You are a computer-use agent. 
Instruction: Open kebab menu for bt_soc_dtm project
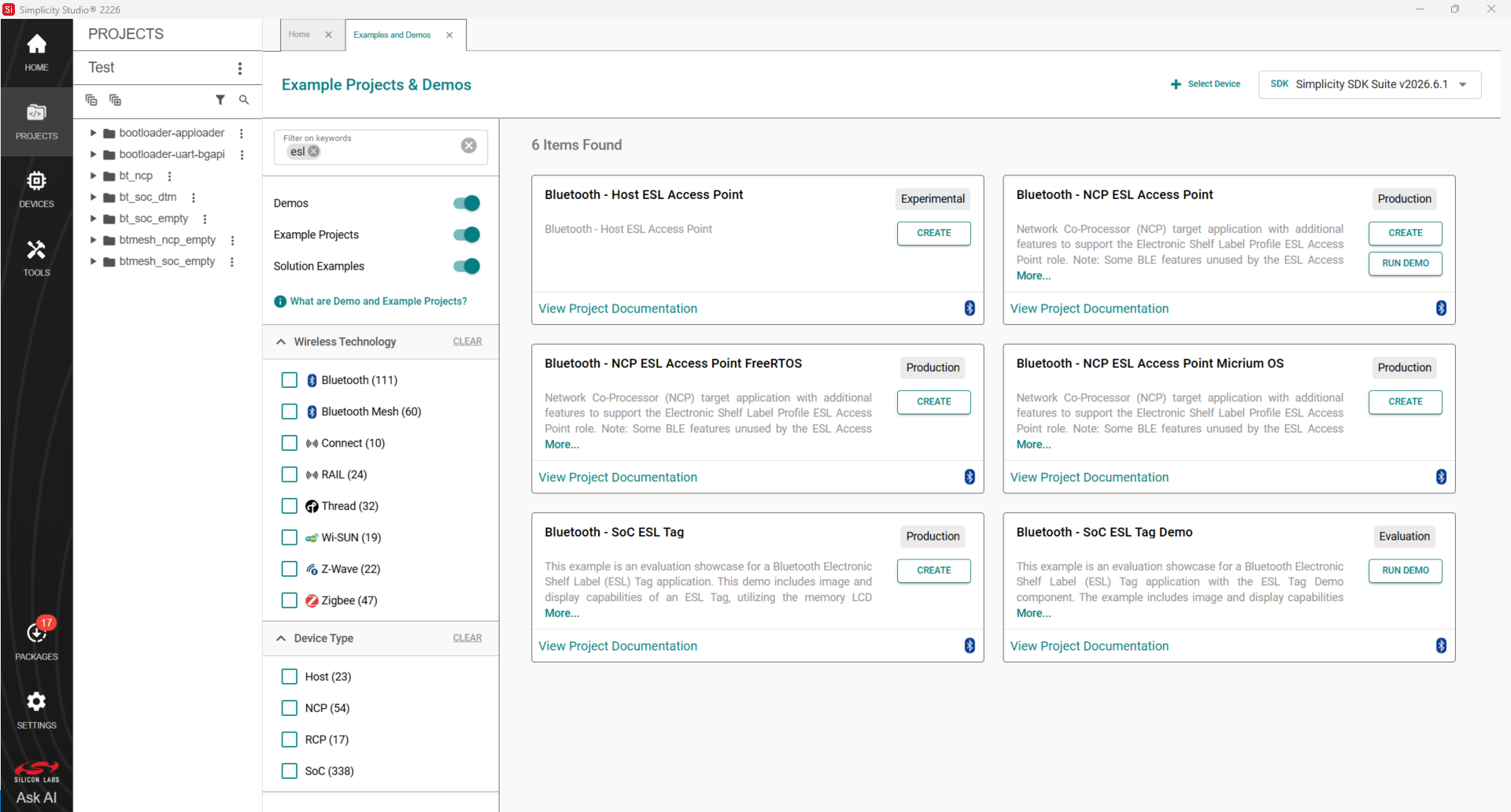click(x=194, y=198)
